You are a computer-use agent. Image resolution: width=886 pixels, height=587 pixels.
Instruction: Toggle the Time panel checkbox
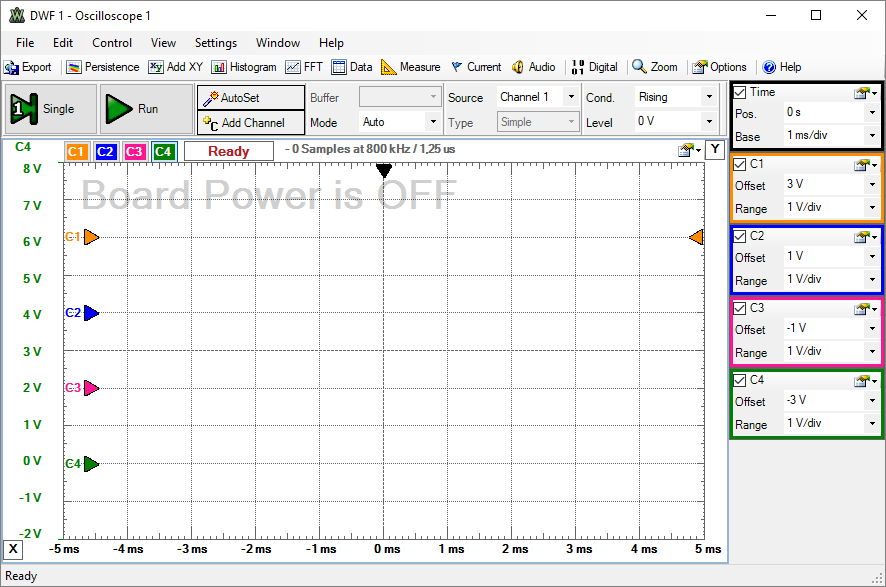pos(740,92)
